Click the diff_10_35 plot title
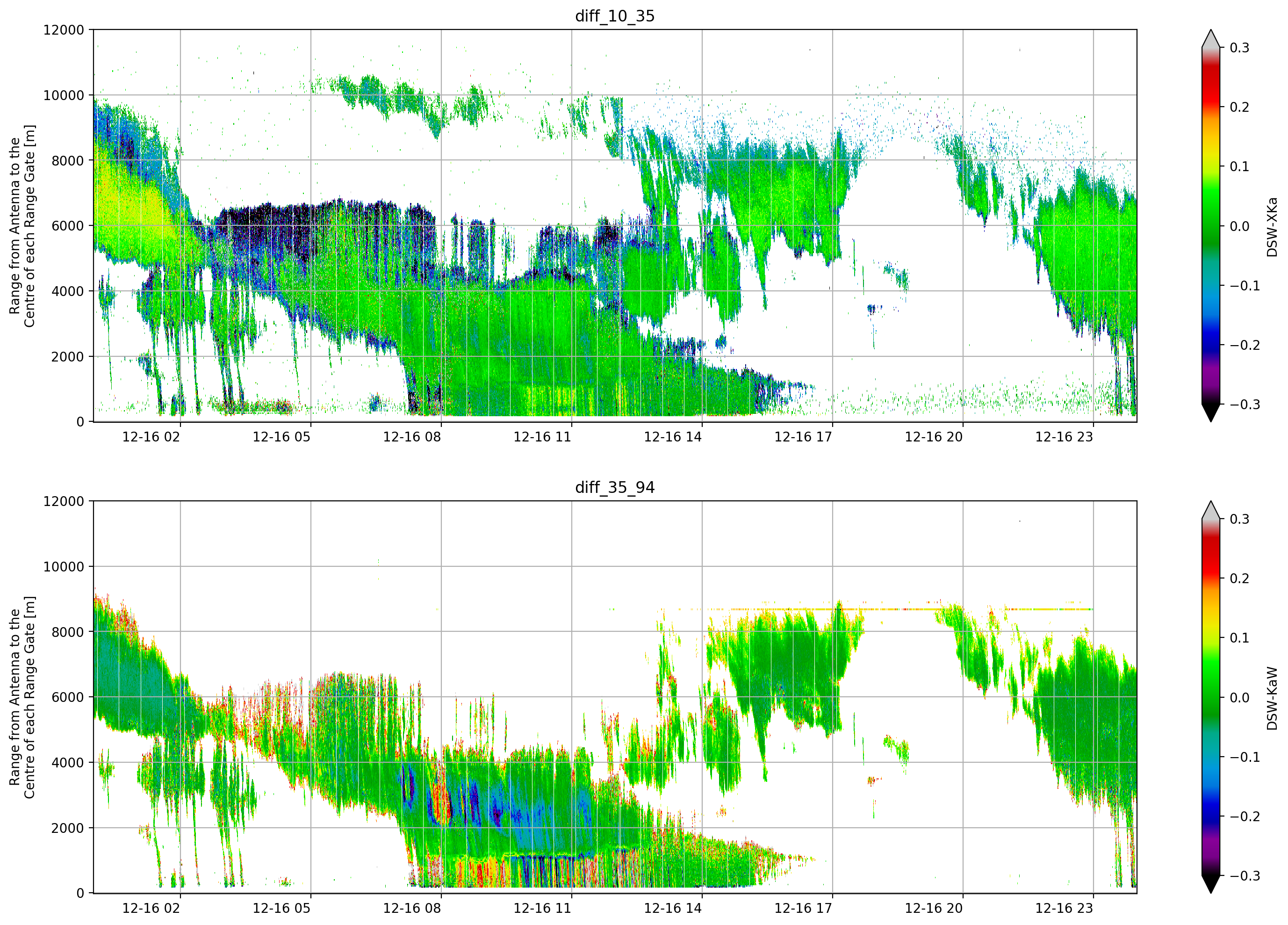This screenshot has width=1288, height=925. point(614,16)
